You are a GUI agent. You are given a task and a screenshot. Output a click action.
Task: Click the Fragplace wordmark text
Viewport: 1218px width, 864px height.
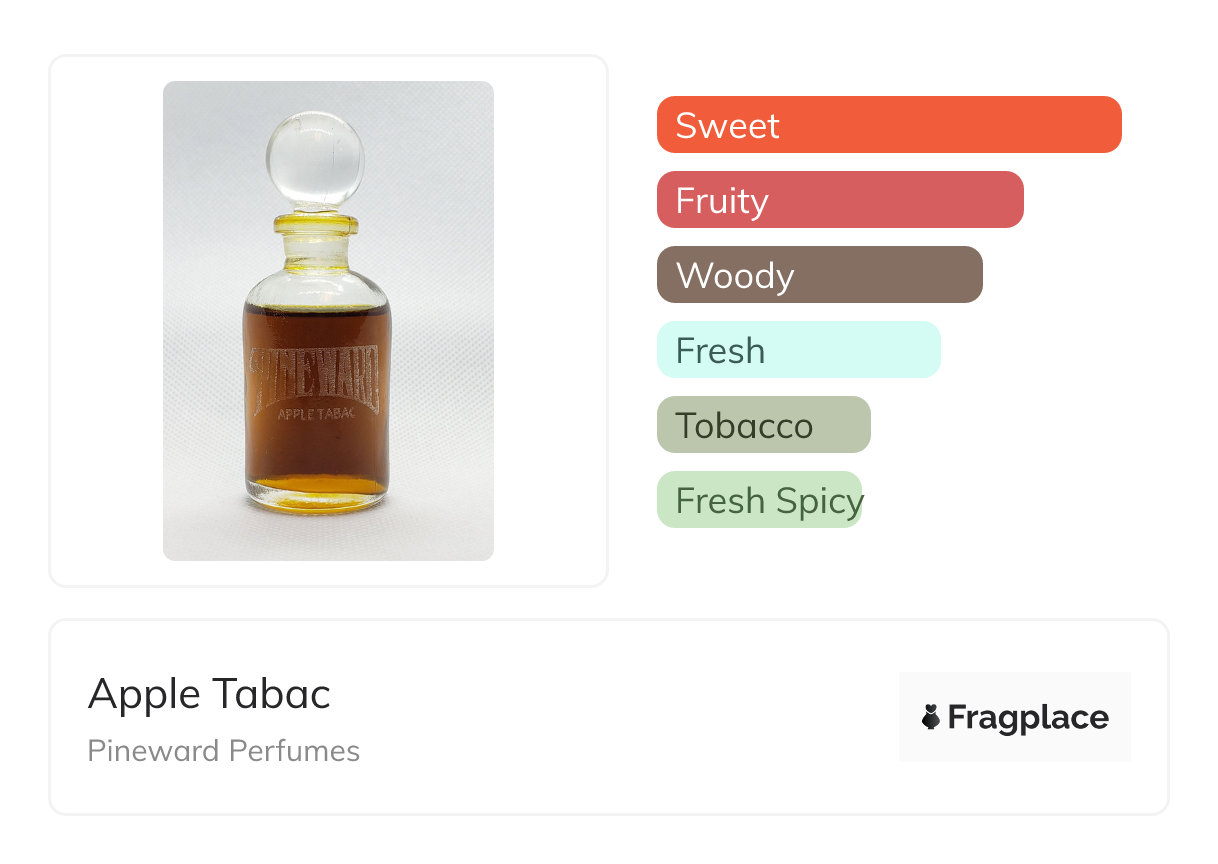[x=1028, y=717]
